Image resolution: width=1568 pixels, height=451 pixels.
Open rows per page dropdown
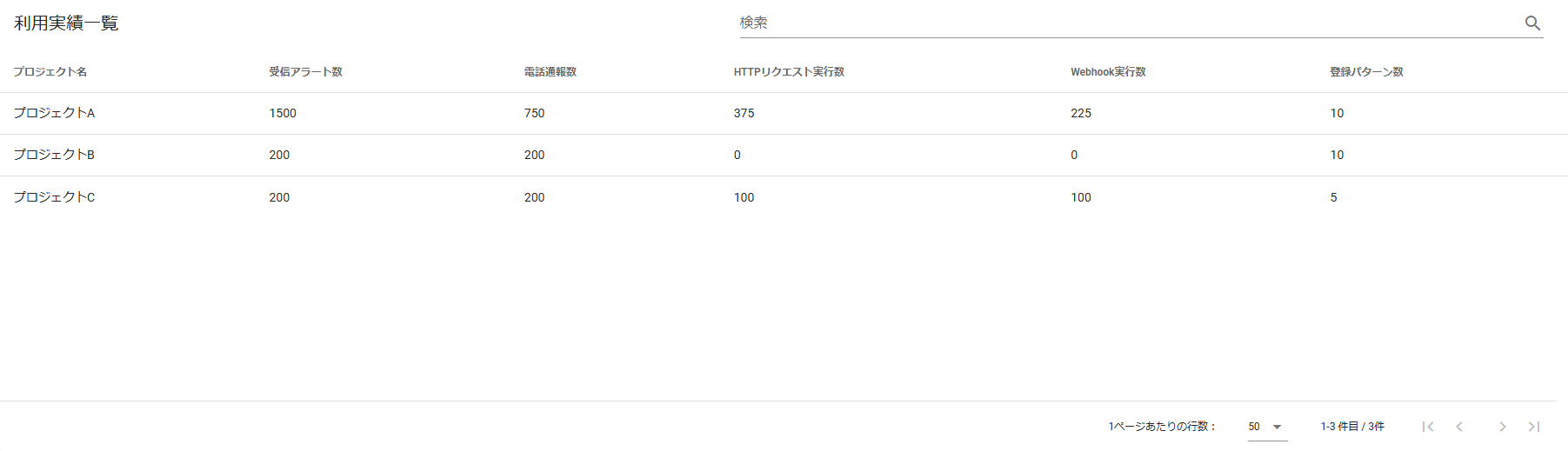click(1266, 427)
